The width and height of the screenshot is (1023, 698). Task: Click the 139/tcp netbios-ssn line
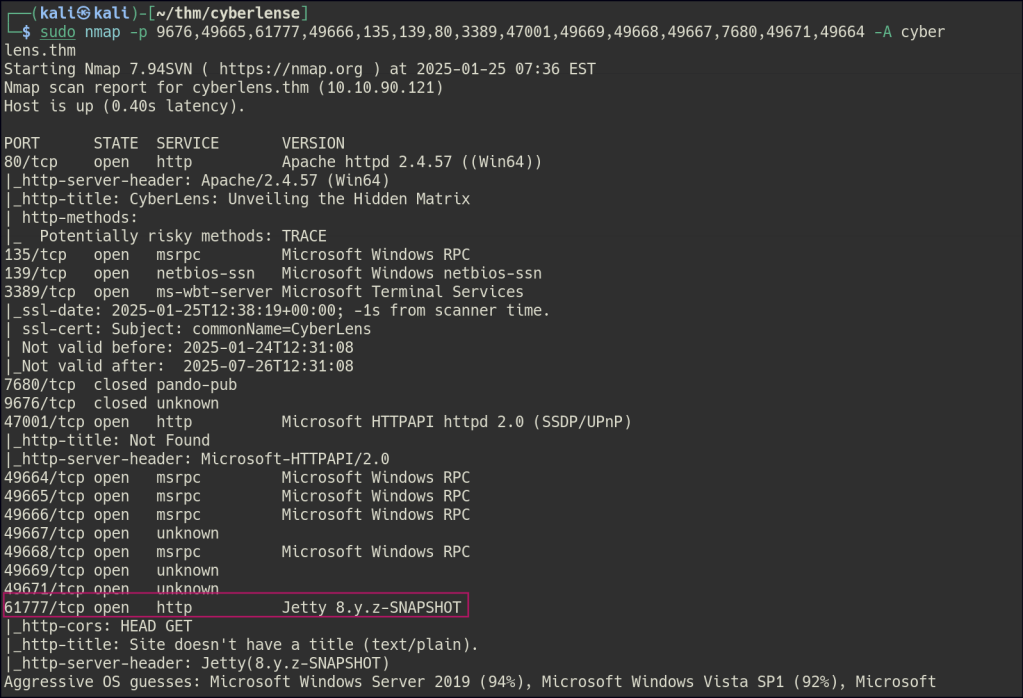[272, 273]
